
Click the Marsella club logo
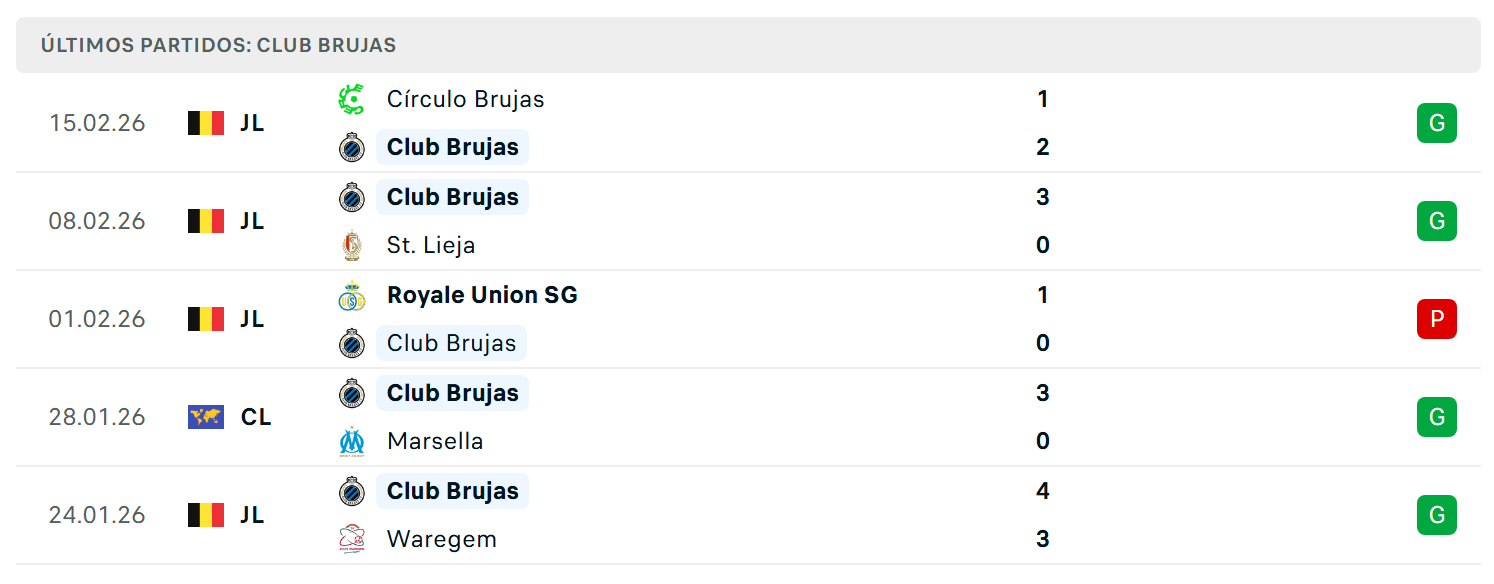click(x=351, y=441)
